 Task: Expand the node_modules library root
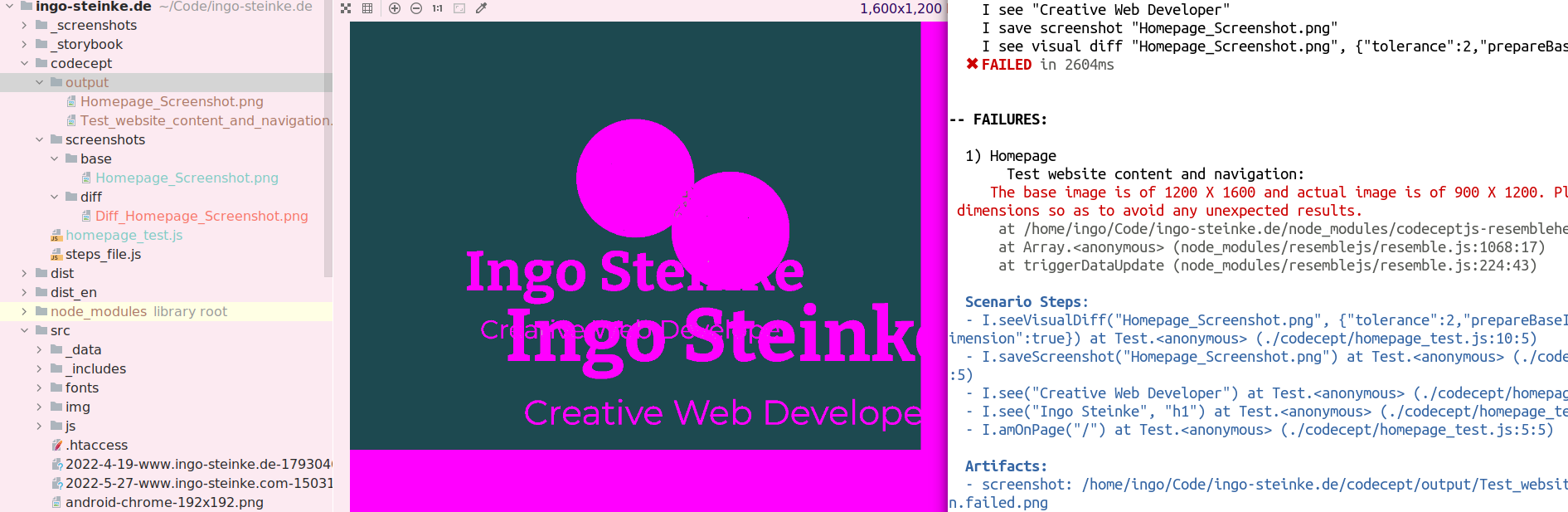(24, 311)
